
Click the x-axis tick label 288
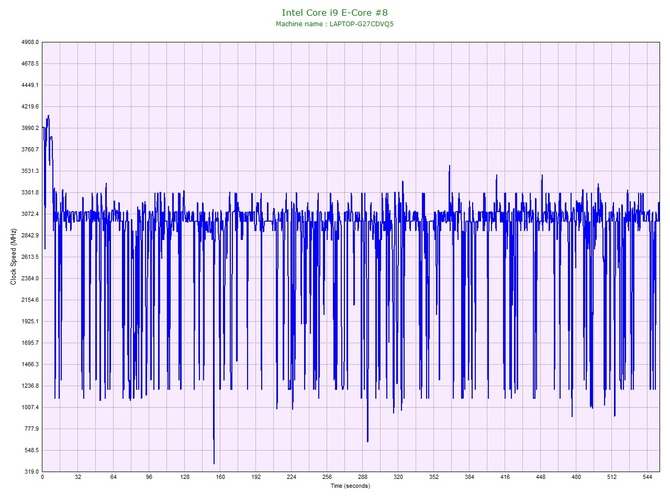[362, 477]
